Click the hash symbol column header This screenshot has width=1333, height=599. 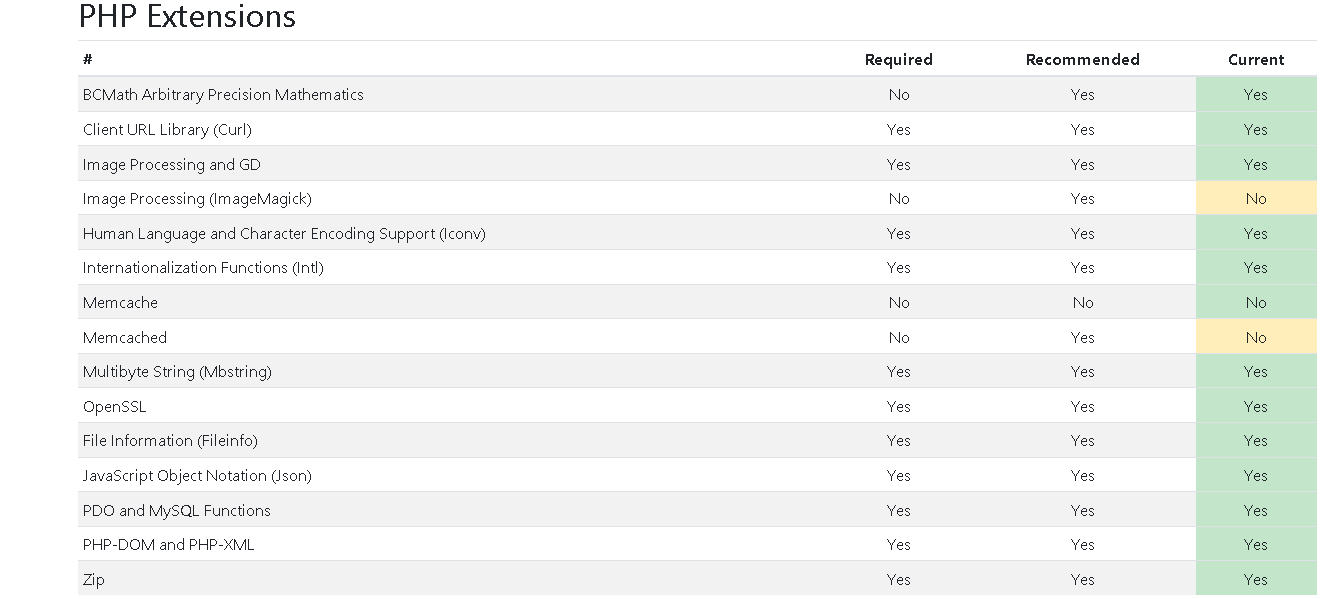[88, 60]
